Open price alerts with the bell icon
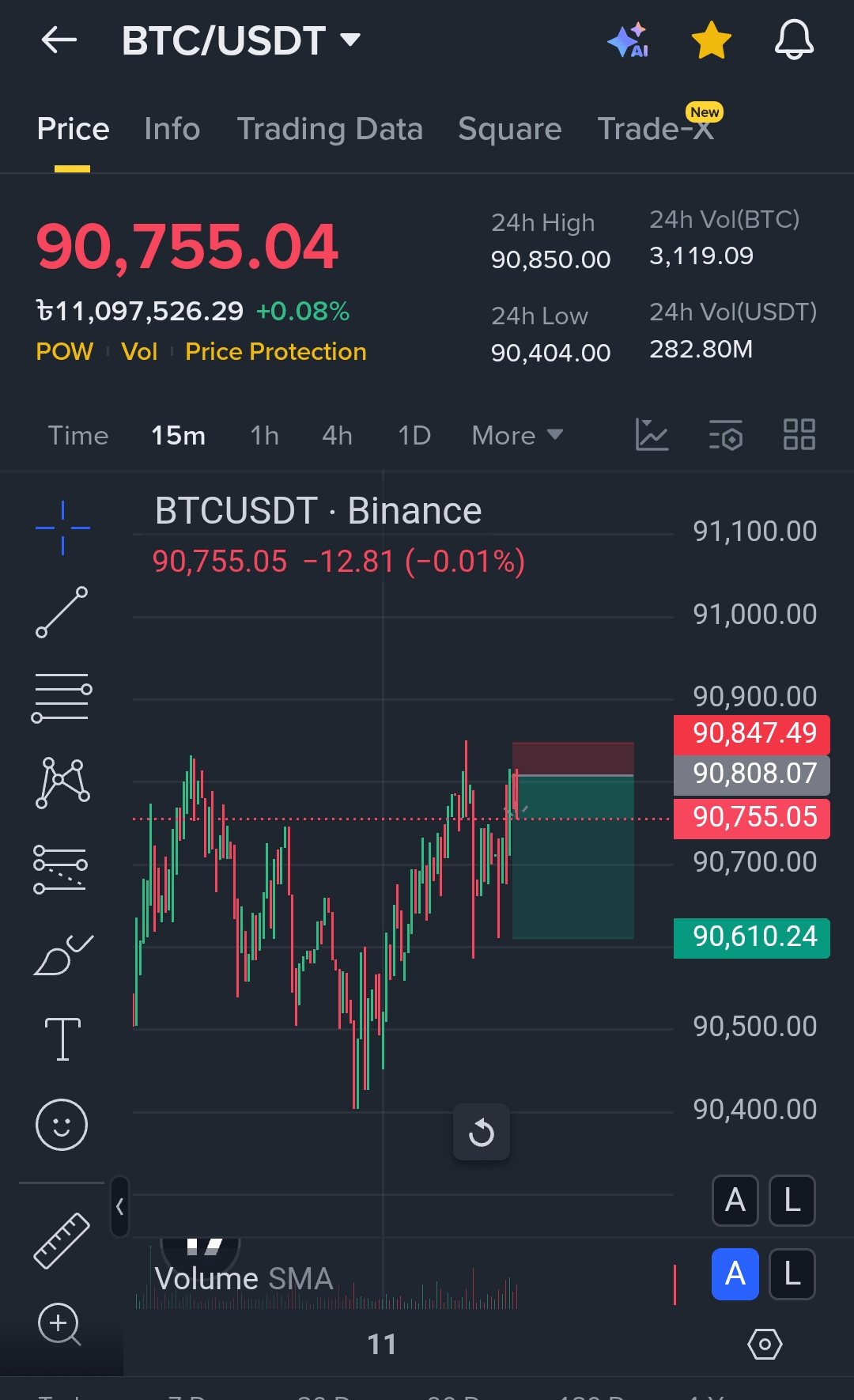 click(x=794, y=40)
